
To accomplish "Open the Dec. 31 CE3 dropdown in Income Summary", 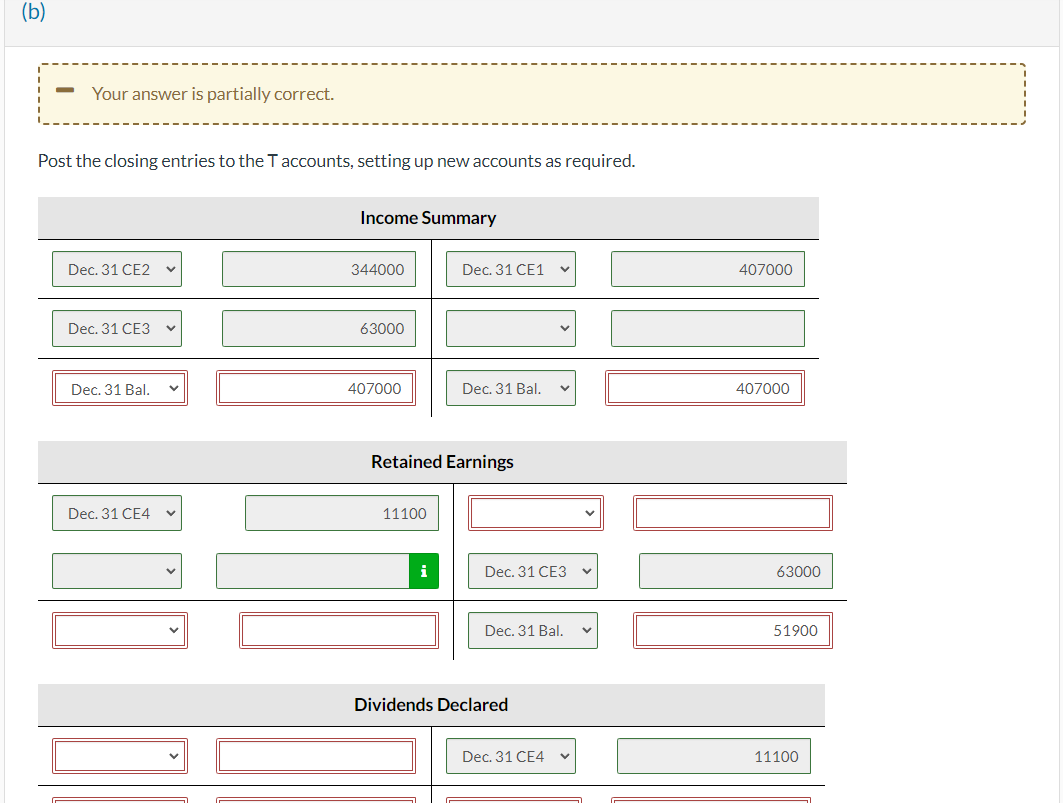I will click(116, 327).
